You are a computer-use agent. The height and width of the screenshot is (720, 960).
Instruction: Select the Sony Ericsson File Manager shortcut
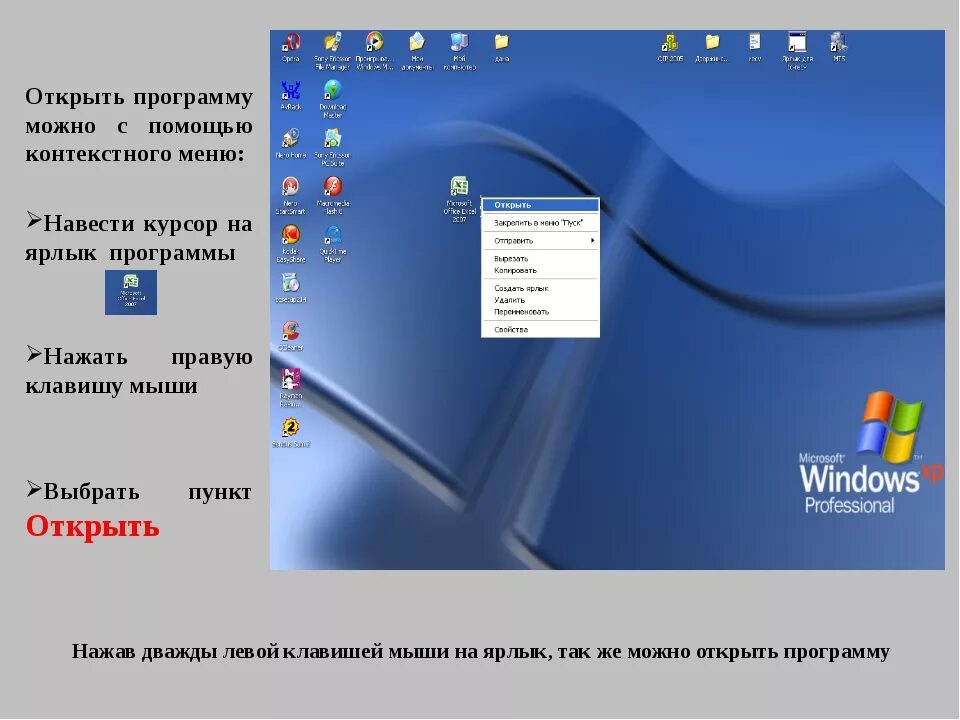[x=332, y=51]
